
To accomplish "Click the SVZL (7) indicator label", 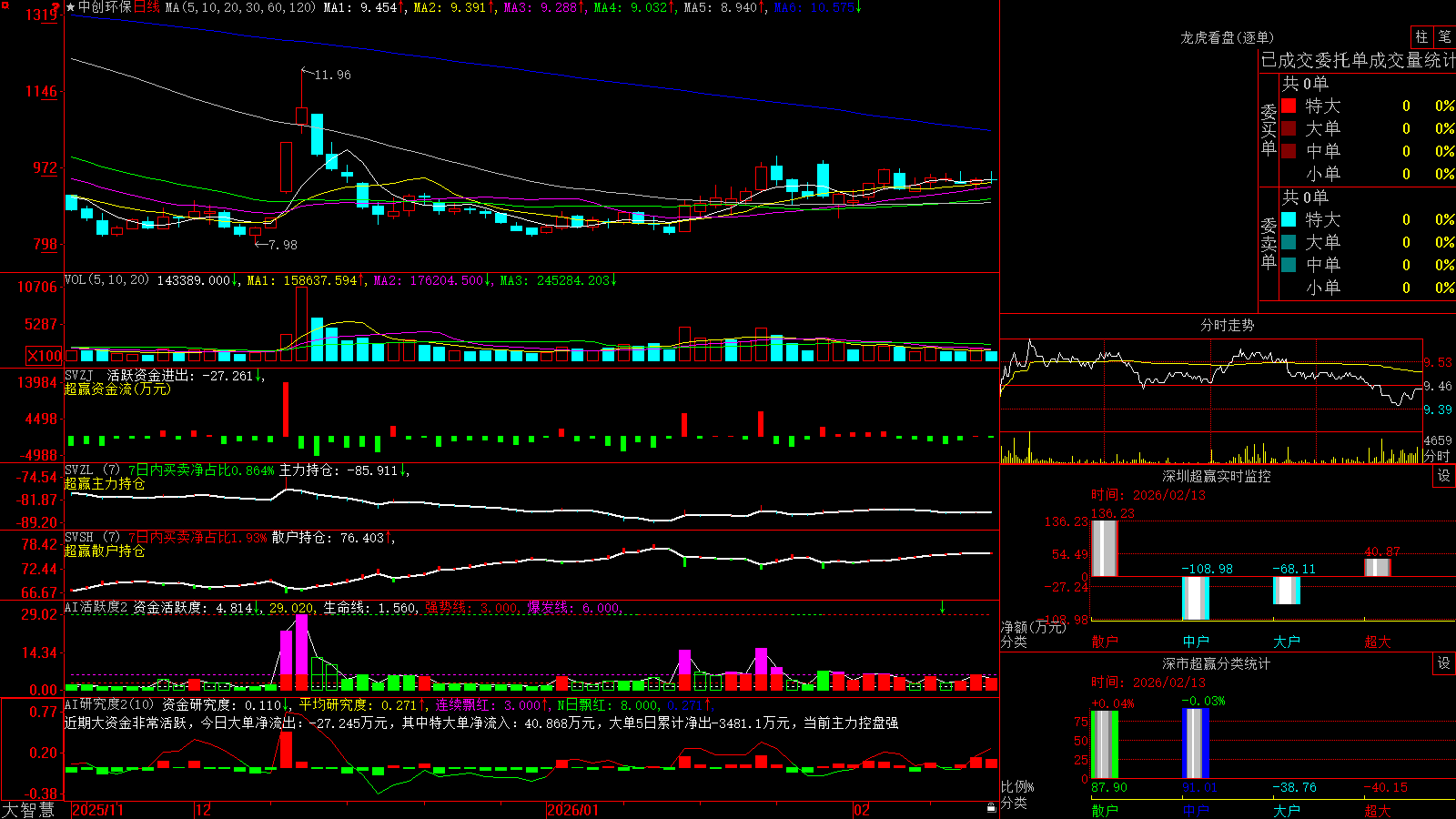I will (x=92, y=470).
